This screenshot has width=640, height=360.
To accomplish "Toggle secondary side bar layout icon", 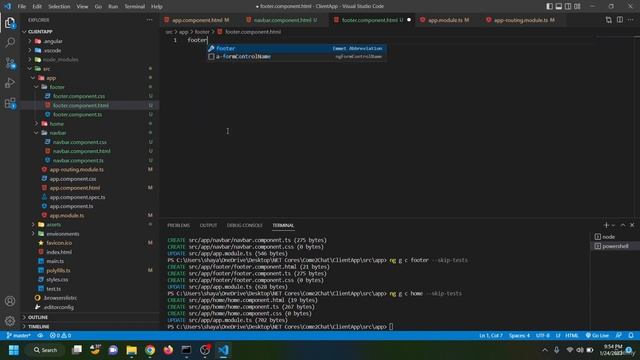I will tap(568, 6).
